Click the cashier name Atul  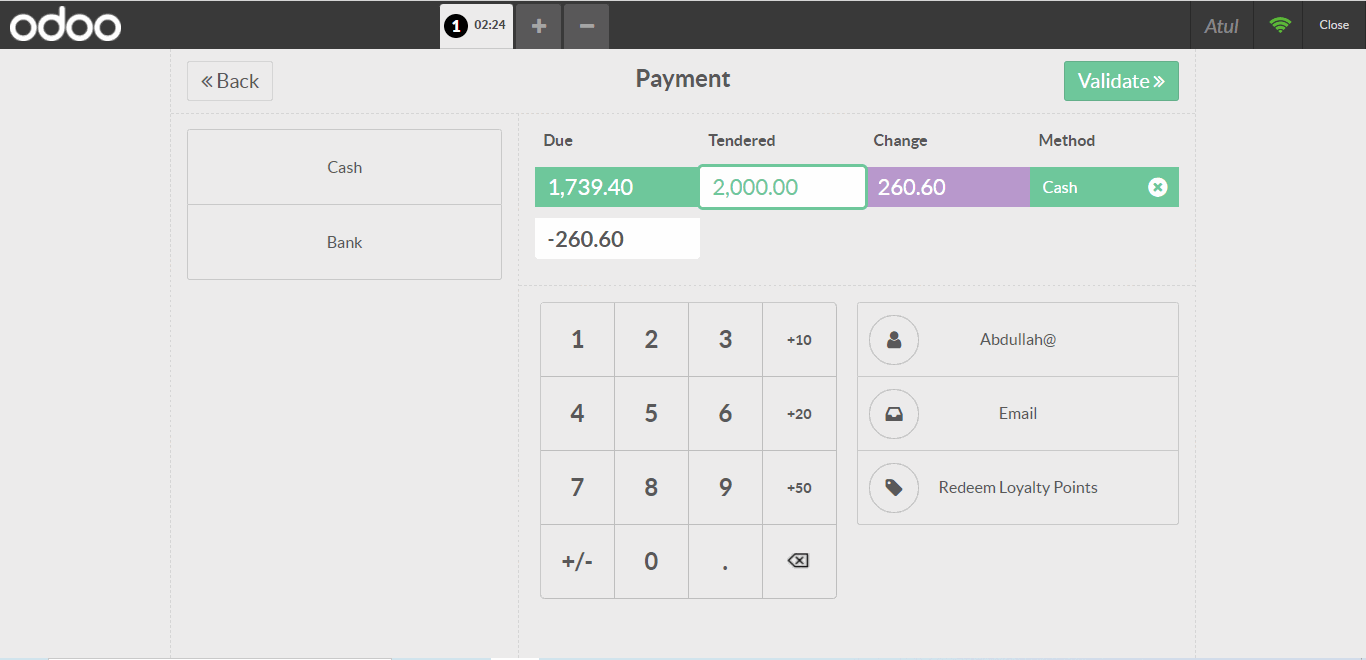point(1221,26)
